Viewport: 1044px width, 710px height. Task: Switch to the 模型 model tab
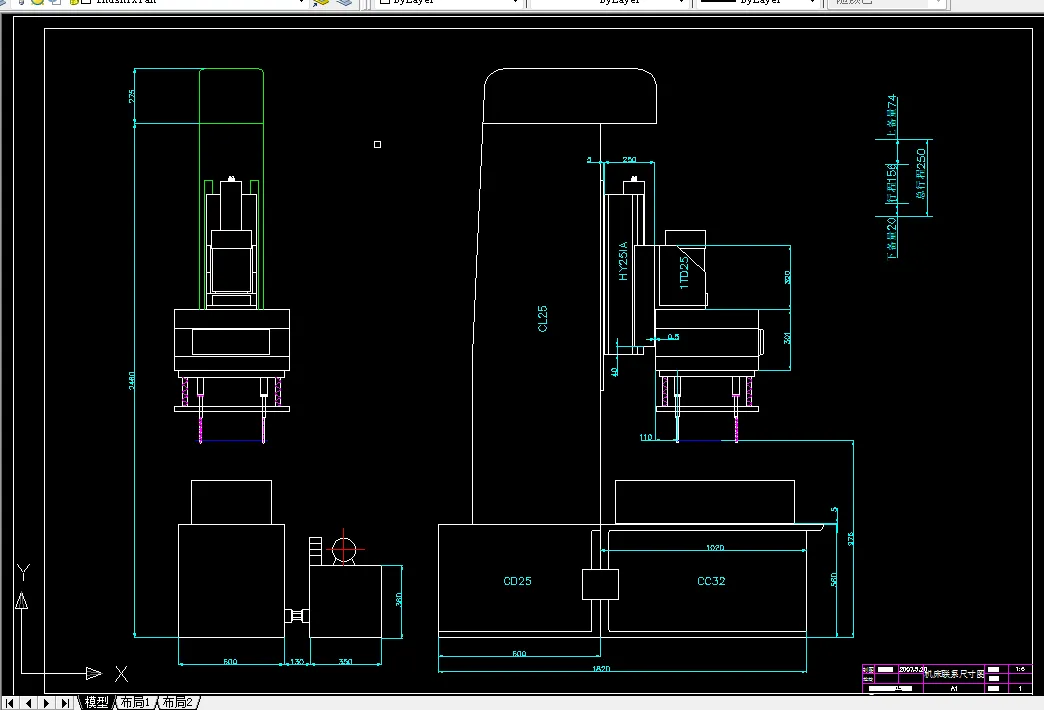pos(97,702)
